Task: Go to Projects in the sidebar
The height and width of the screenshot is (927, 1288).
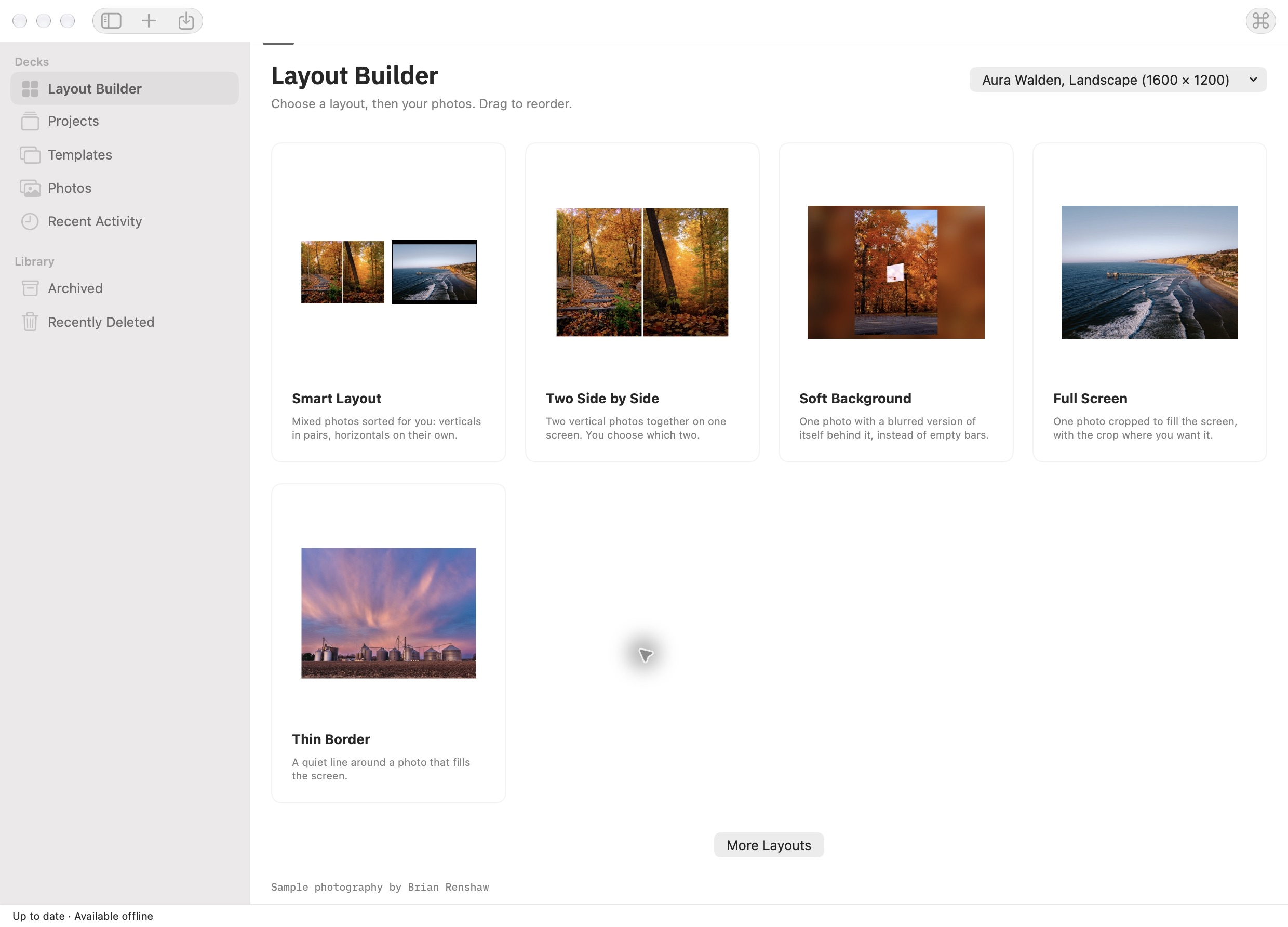Action: [x=73, y=121]
